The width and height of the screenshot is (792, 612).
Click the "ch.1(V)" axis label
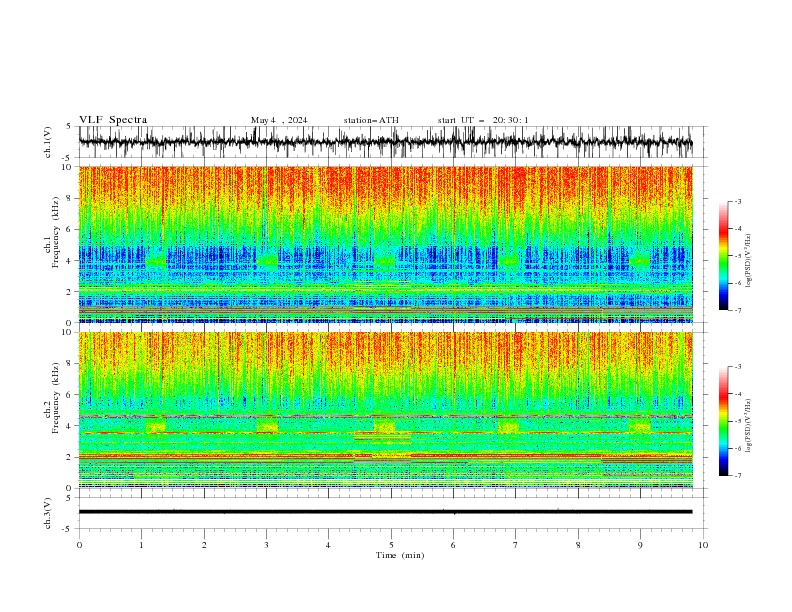[x=48, y=142]
